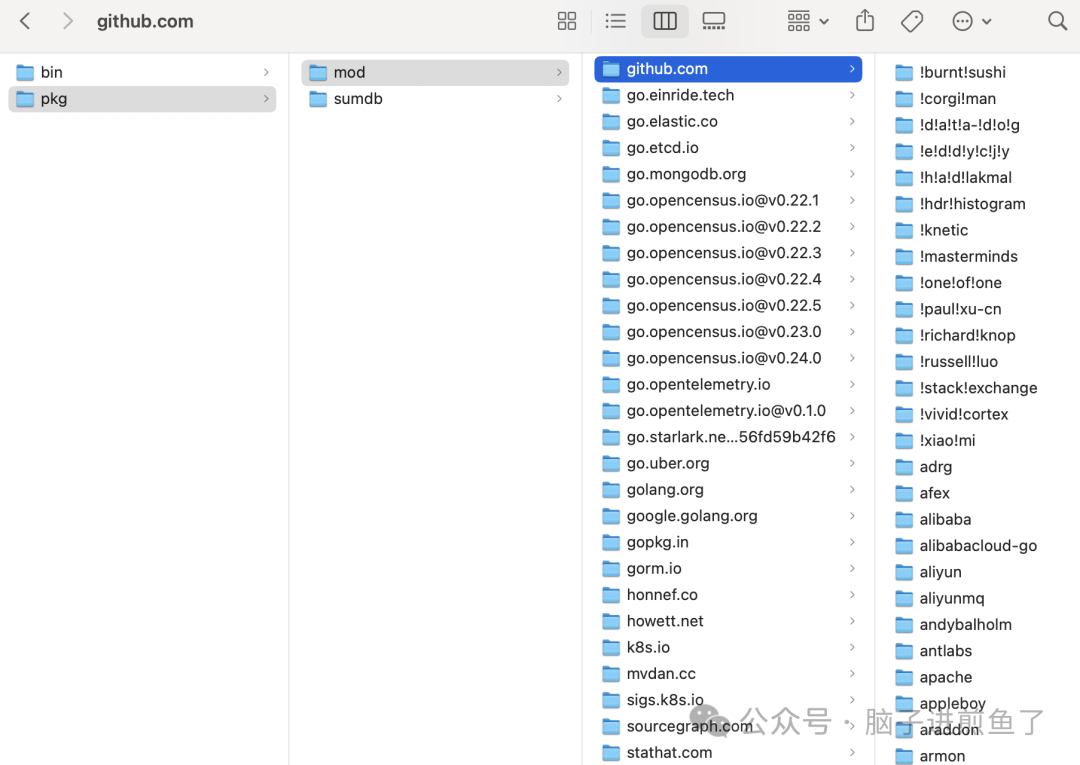Open the Tags editor icon
This screenshot has height=765, width=1080.
[912, 21]
